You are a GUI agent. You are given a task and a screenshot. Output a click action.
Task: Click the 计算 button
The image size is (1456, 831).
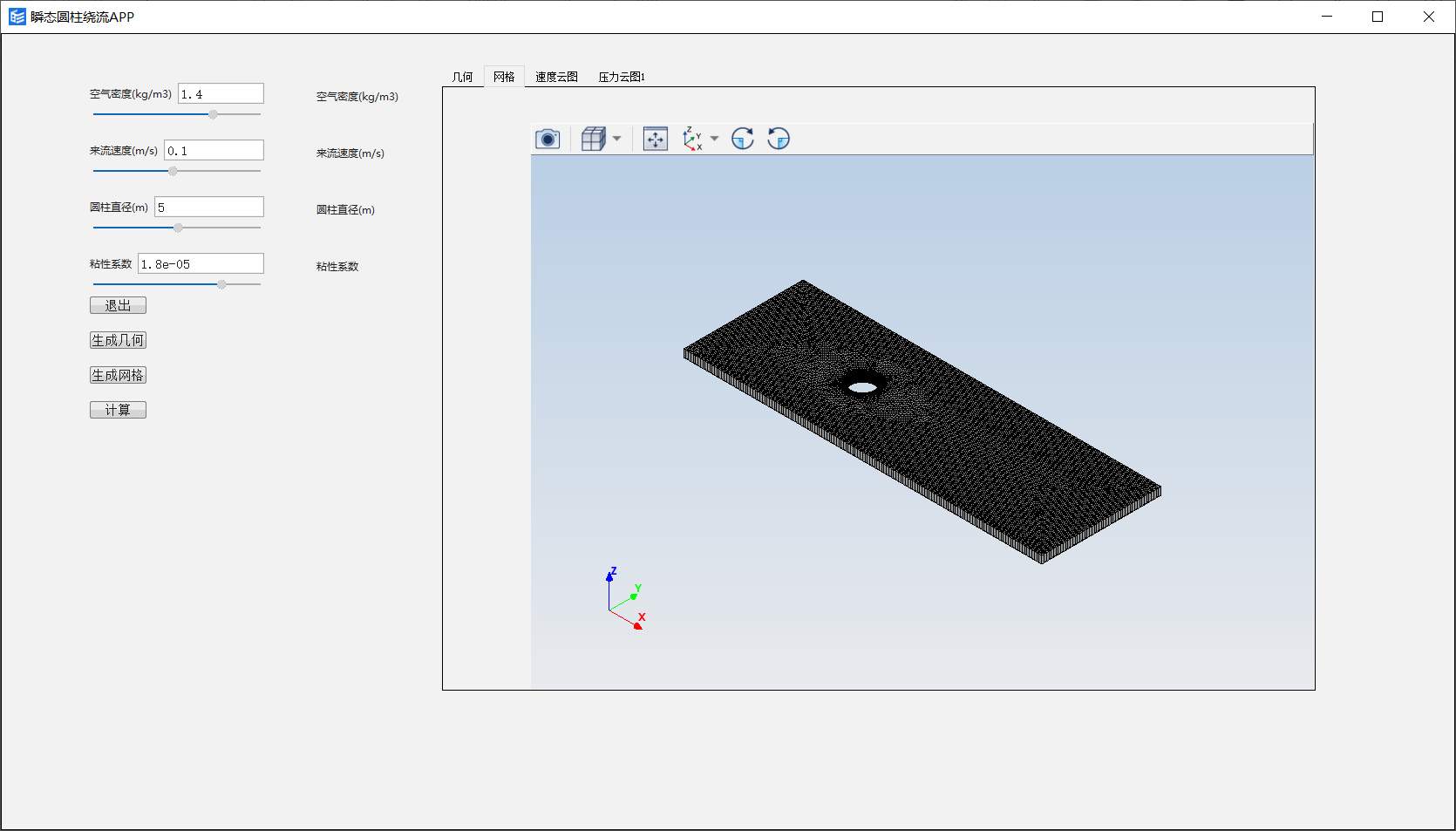[118, 410]
